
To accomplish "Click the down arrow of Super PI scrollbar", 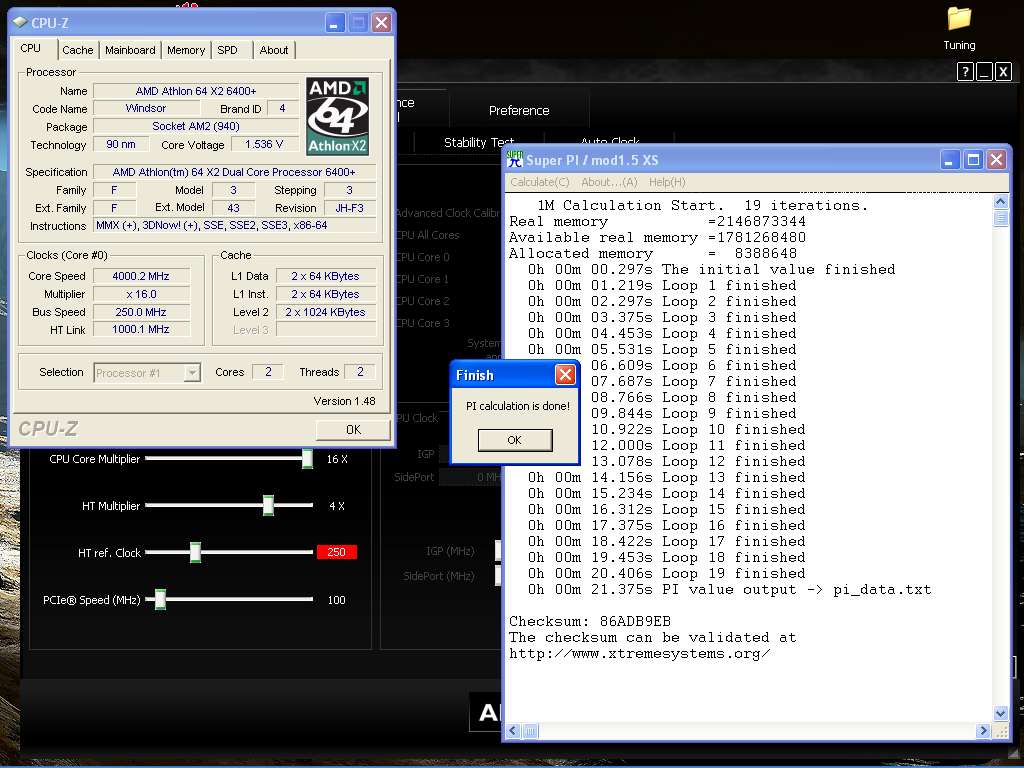I will 1000,713.
